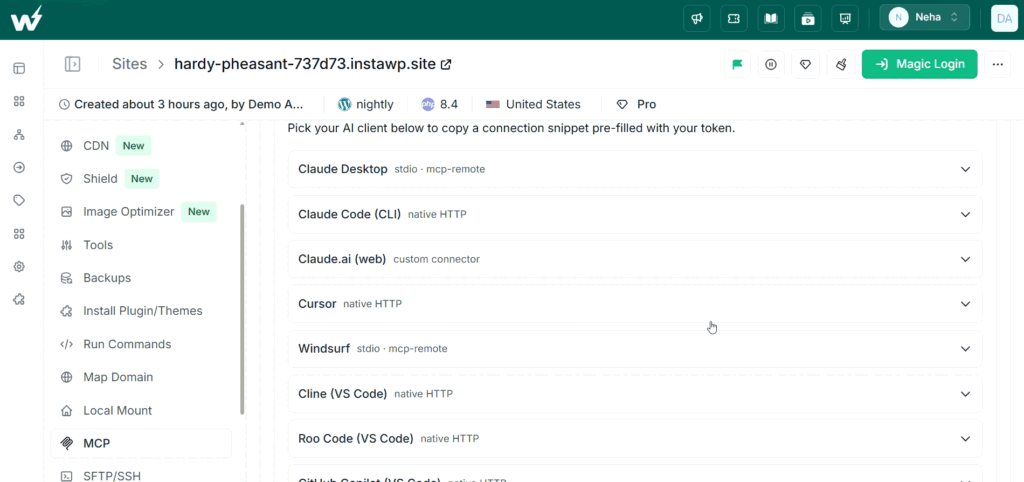Open the Neha account switcher dropdown
Screen dimensions: 1024x482
[924, 18]
